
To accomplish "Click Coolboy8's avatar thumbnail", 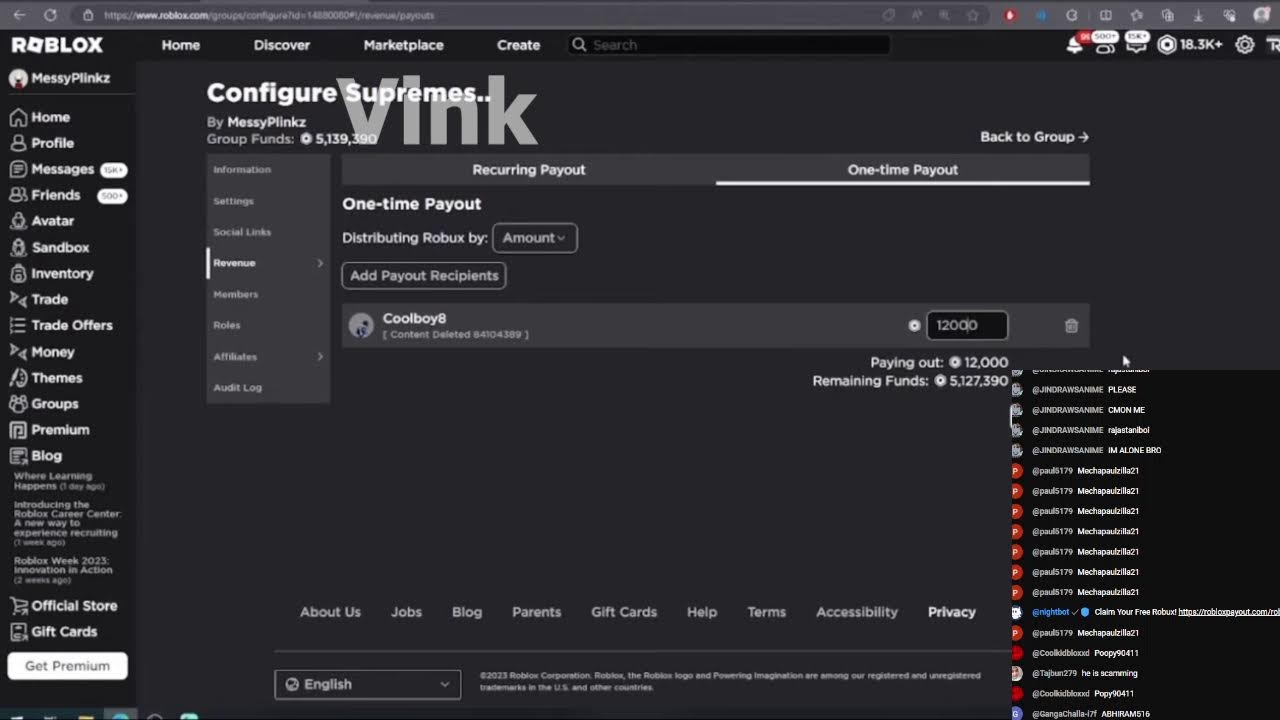I will (361, 325).
